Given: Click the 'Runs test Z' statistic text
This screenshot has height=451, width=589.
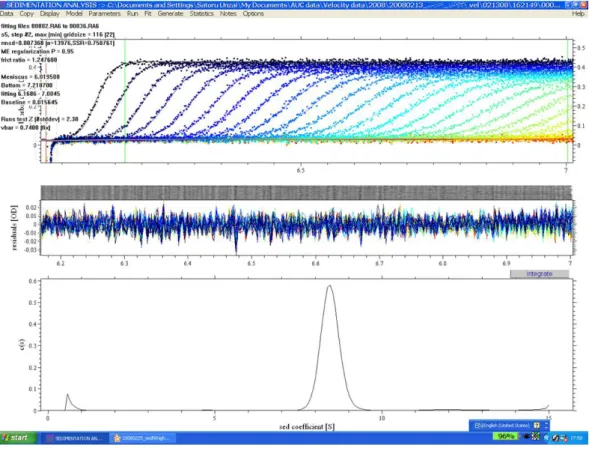Looking at the screenshot, I should [x=39, y=119].
